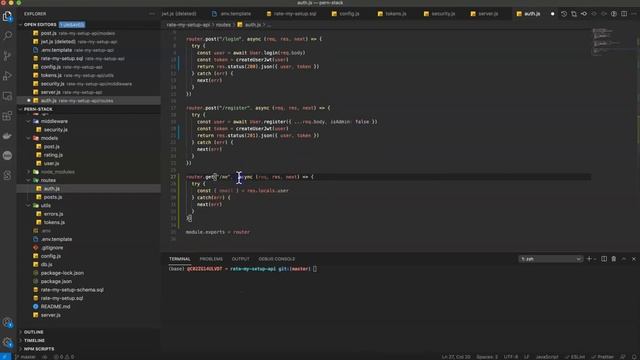Open the Run and Debug view
This screenshot has height=360, width=640.
click(x=7, y=76)
